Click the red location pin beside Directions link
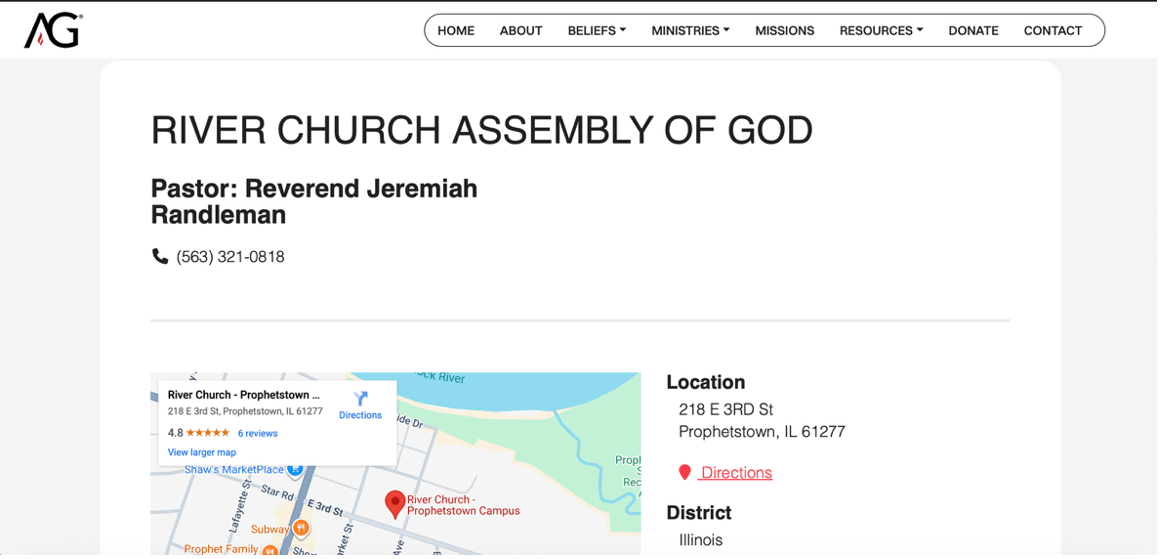The width and height of the screenshot is (1161, 559). [x=685, y=473]
